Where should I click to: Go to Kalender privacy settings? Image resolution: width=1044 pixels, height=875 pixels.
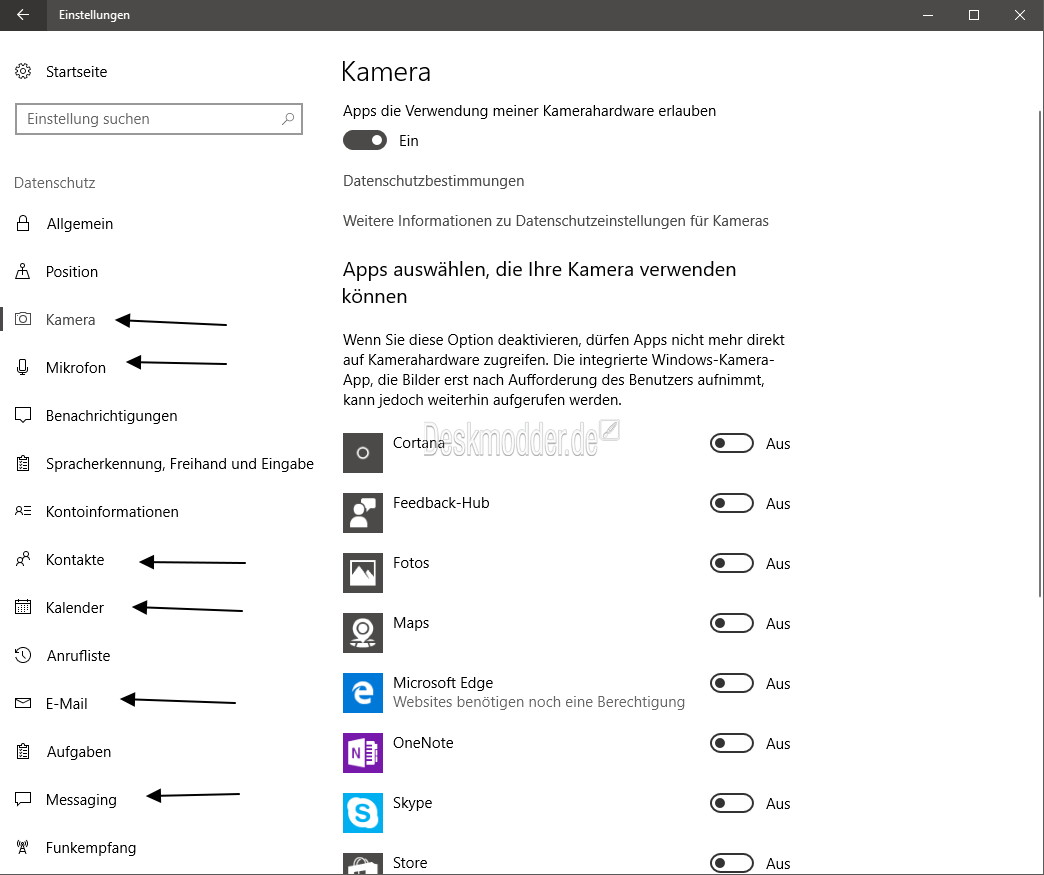(75, 607)
